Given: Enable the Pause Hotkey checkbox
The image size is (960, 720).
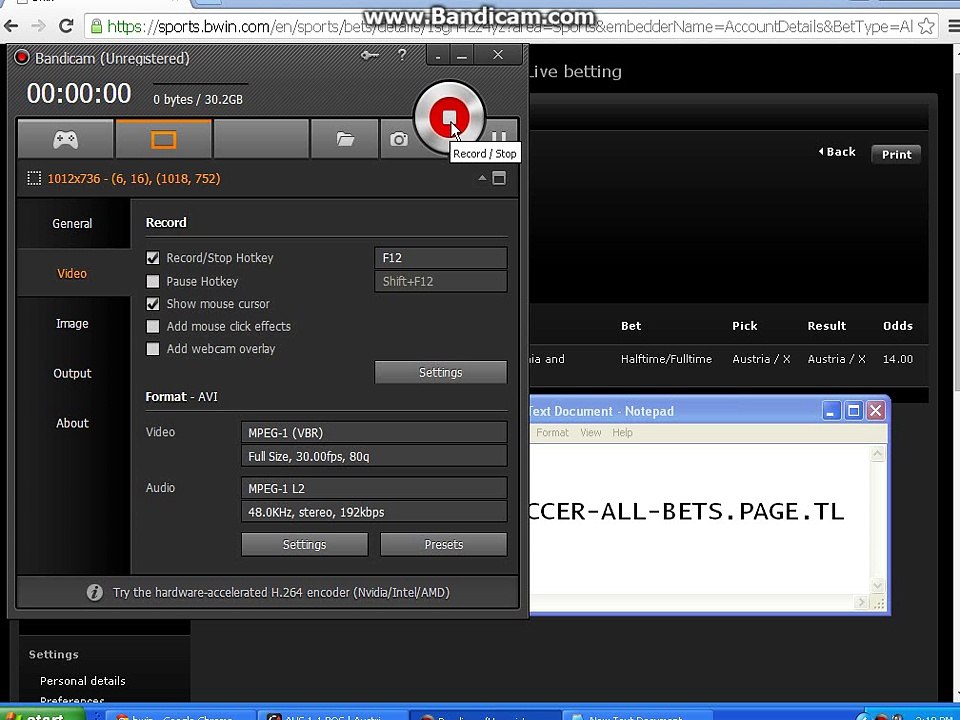Looking at the screenshot, I should [x=153, y=282].
